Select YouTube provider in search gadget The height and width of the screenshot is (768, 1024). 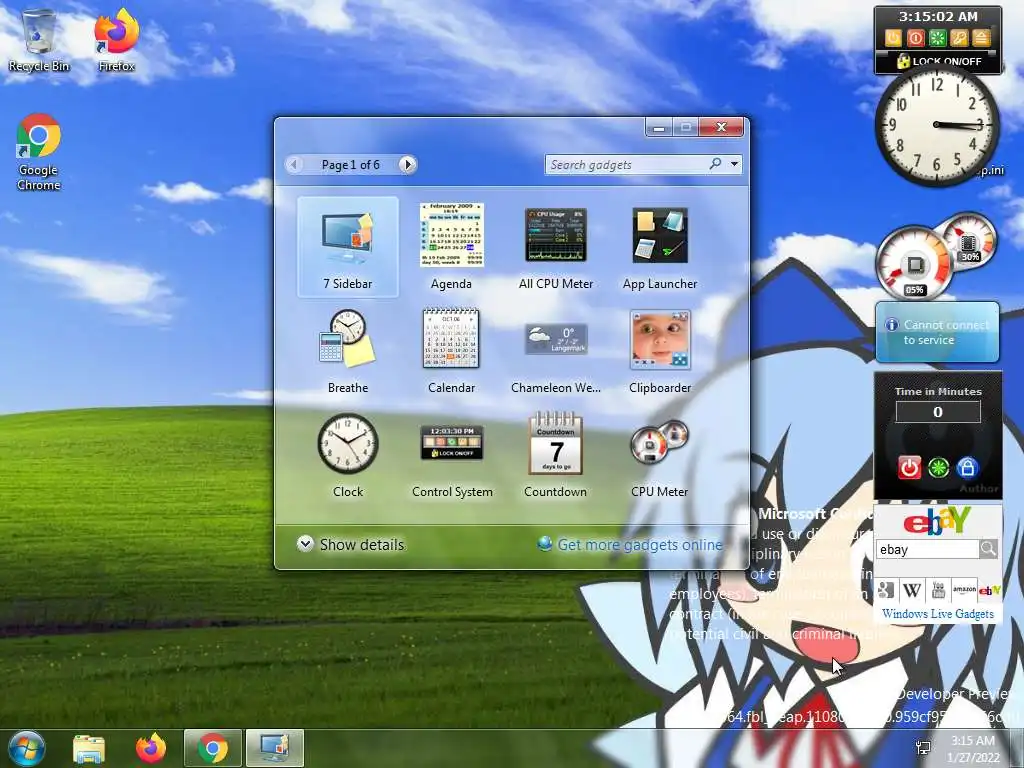pos(938,590)
